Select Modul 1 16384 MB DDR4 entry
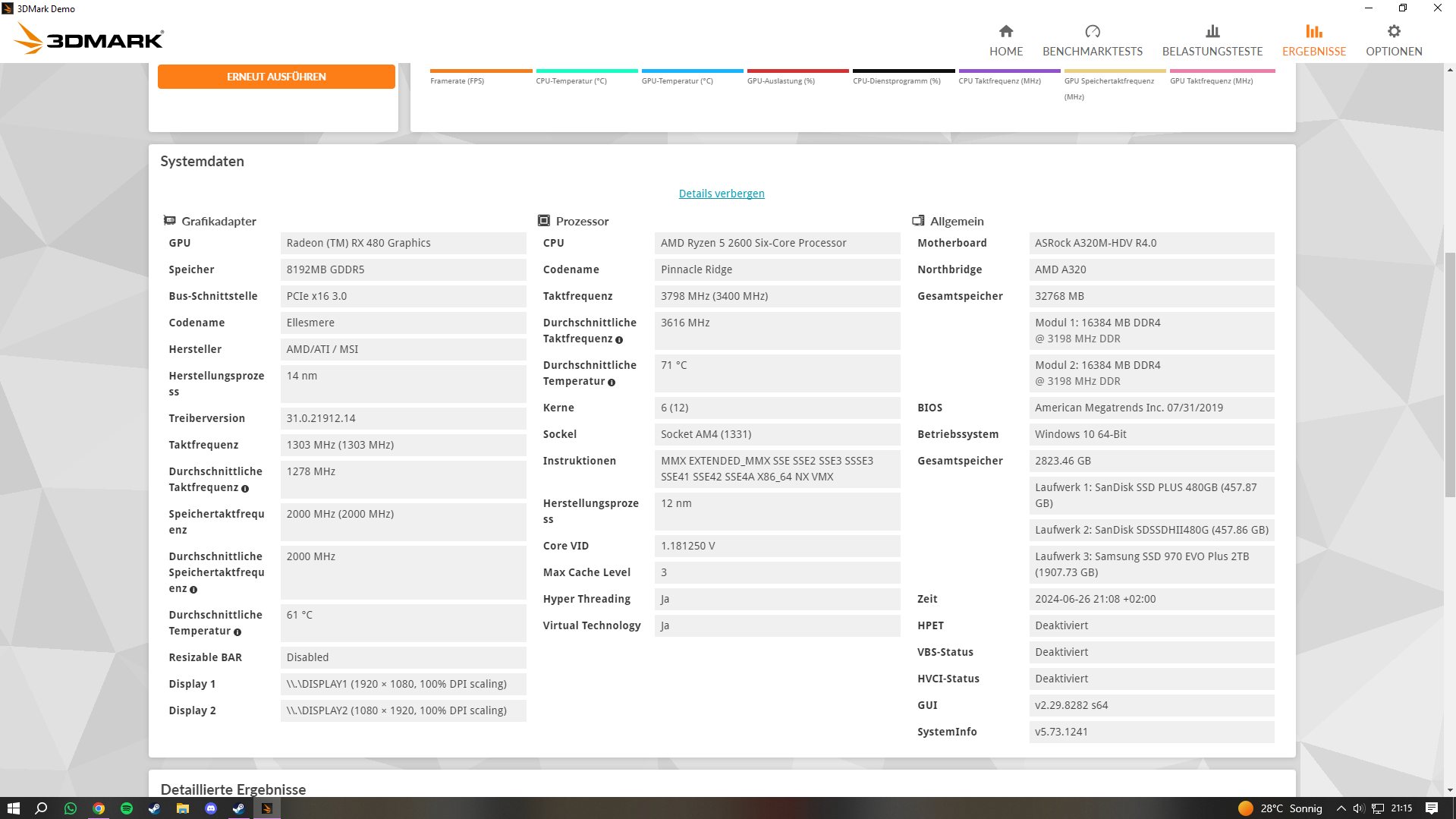The width and height of the screenshot is (1456, 819). pos(1151,331)
